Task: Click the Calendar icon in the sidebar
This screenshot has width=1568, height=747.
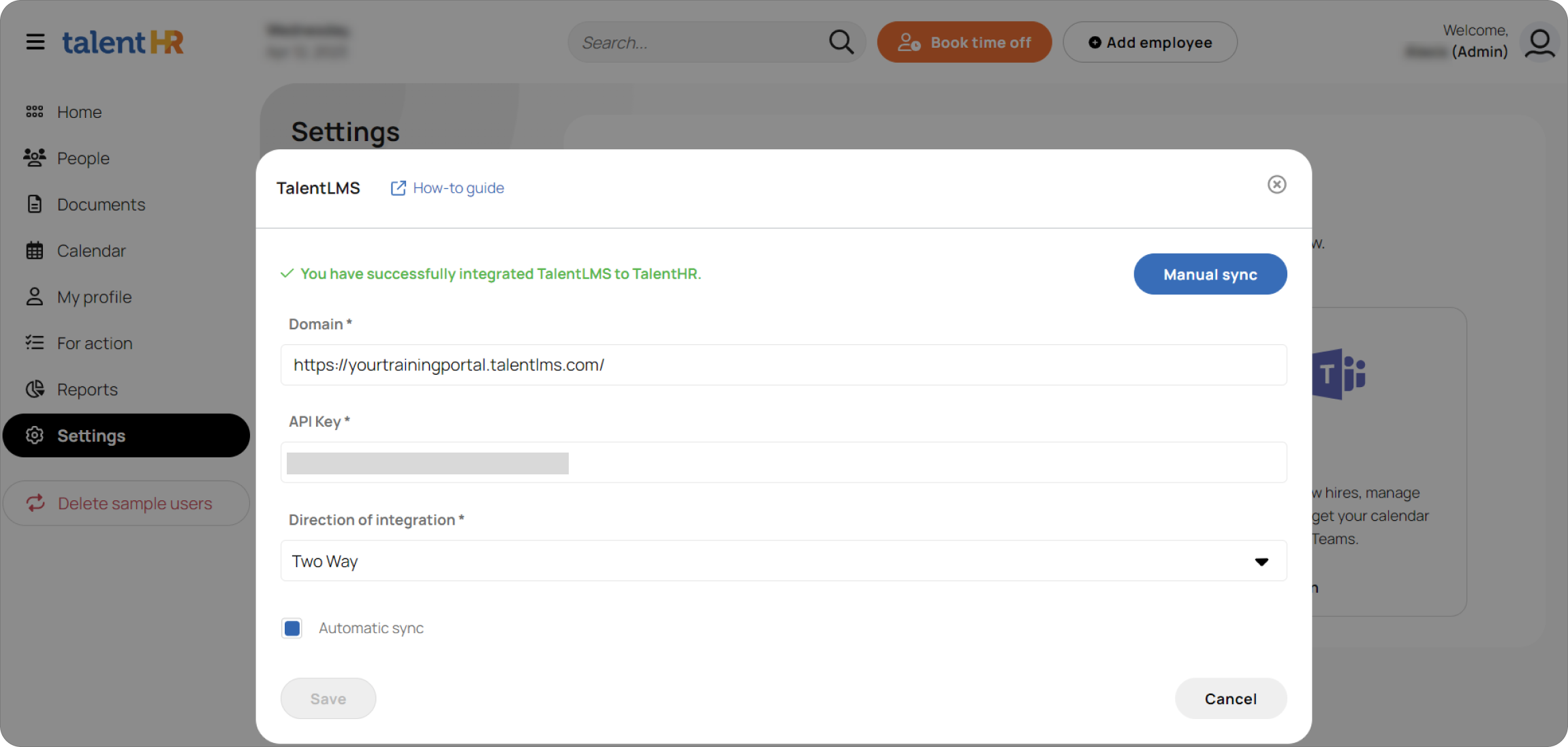Action: (34, 250)
